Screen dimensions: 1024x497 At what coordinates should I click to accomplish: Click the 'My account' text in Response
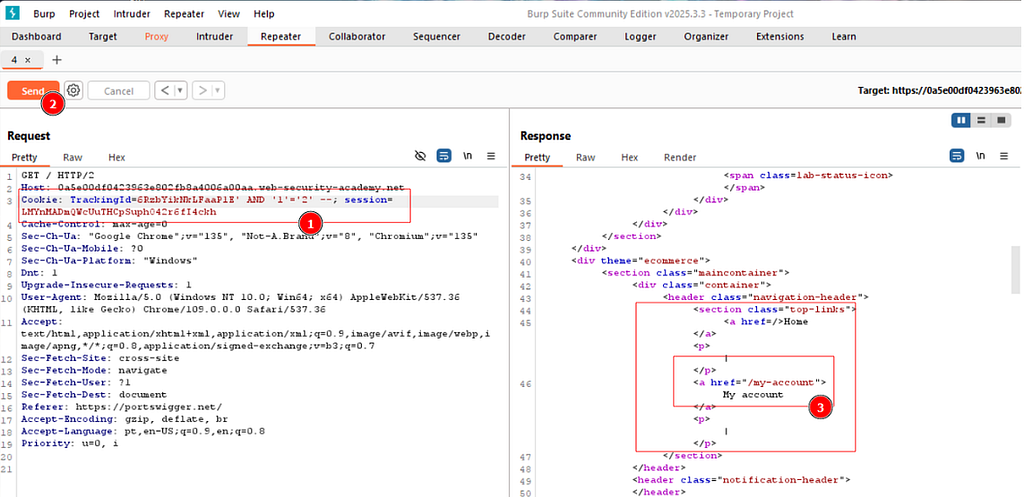point(753,394)
